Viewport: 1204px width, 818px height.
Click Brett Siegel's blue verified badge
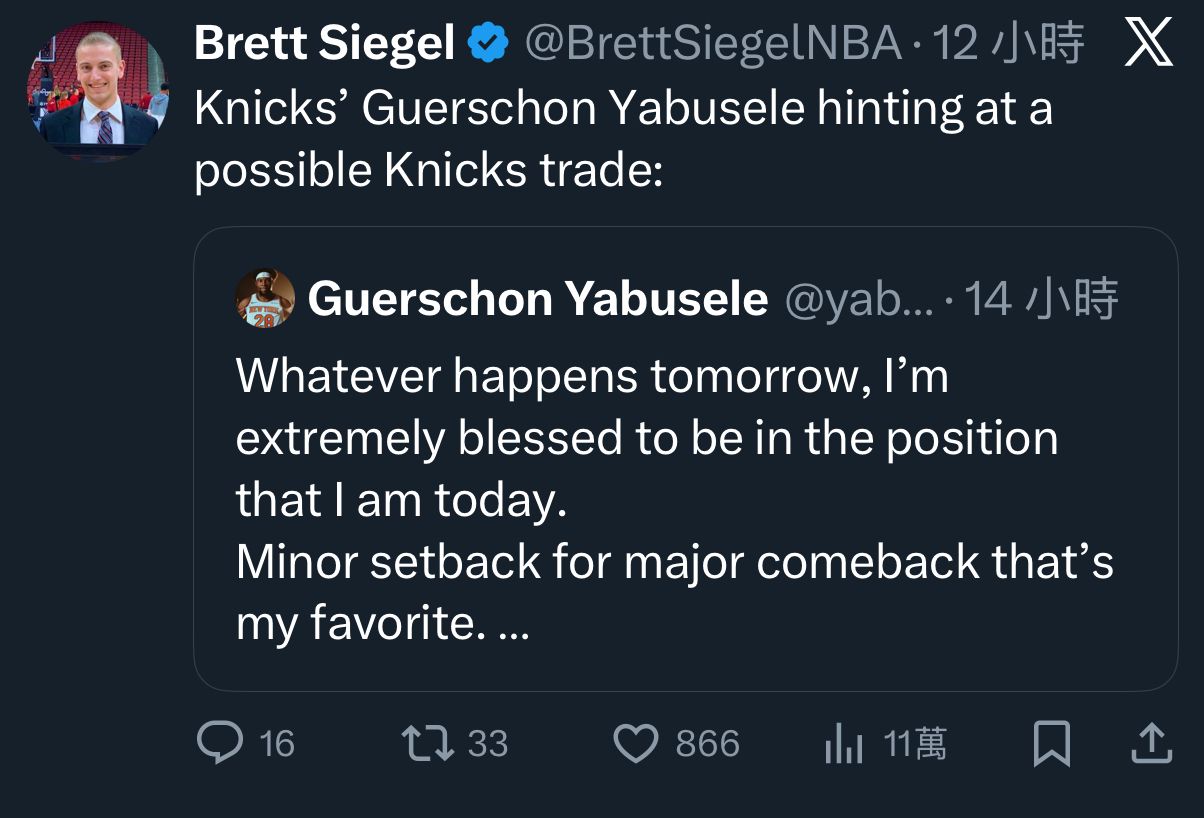(x=489, y=45)
